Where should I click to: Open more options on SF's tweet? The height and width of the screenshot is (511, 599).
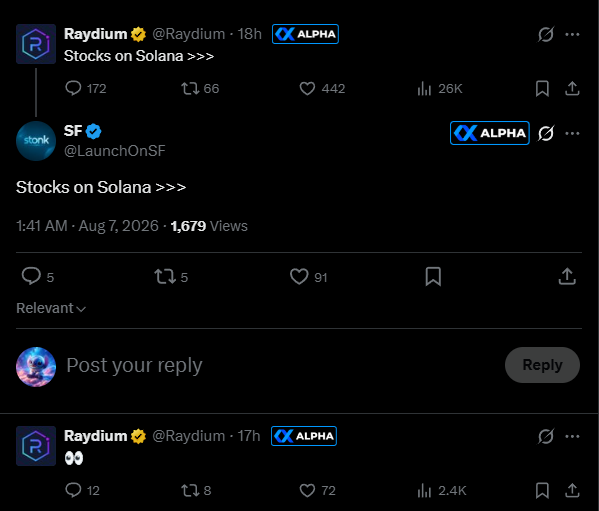pos(572,133)
